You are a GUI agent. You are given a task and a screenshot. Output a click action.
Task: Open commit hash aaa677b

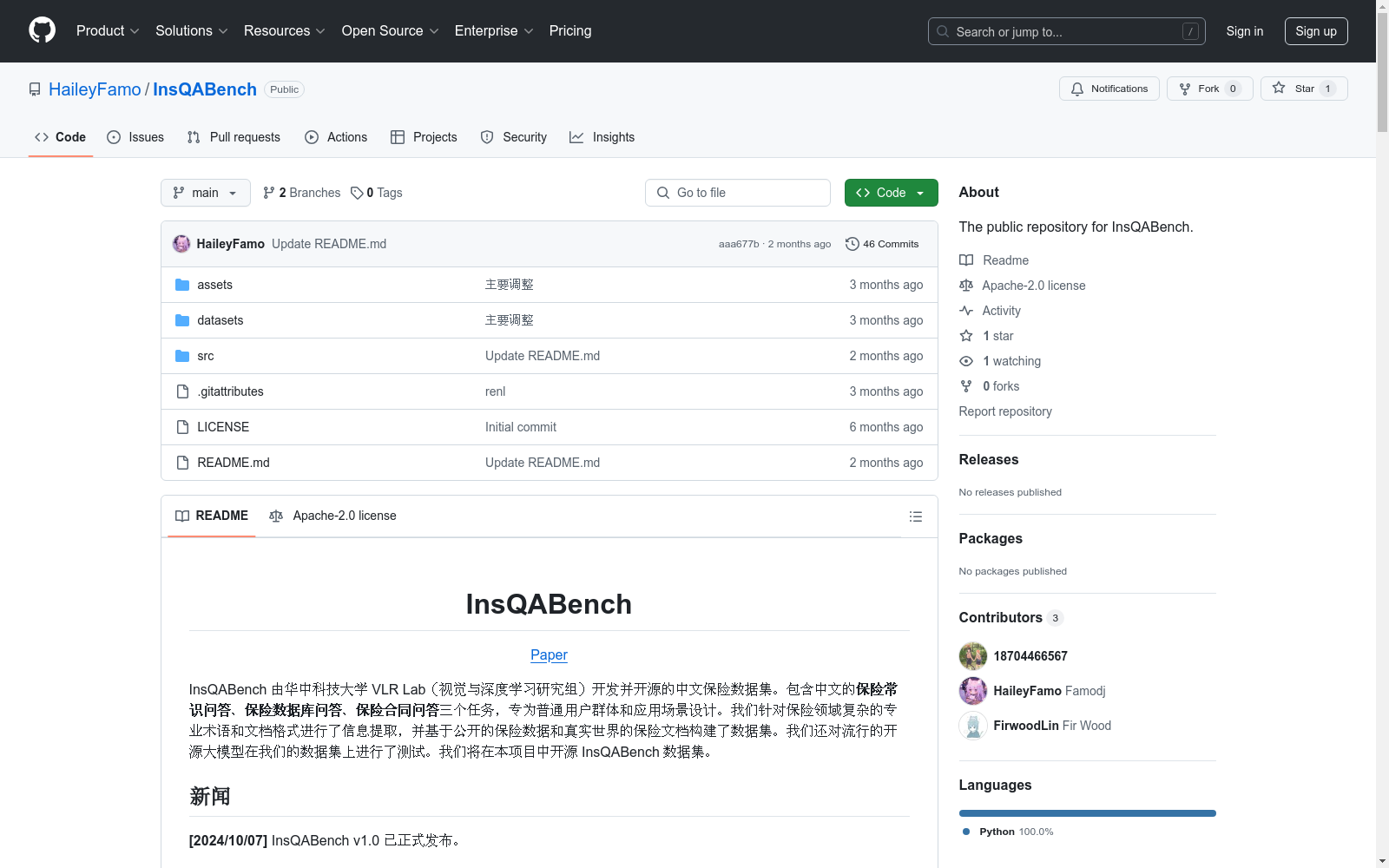[739, 244]
